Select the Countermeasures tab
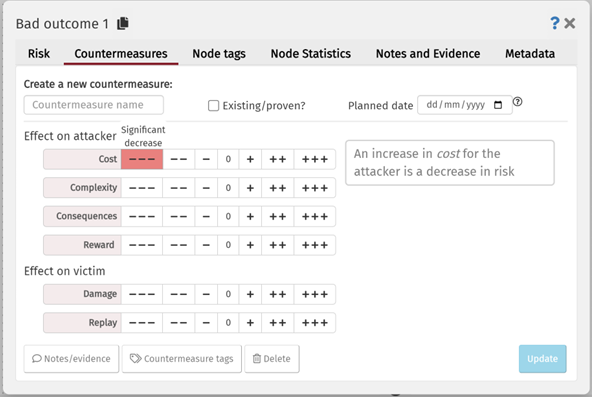This screenshot has width=592, height=397. [x=121, y=54]
